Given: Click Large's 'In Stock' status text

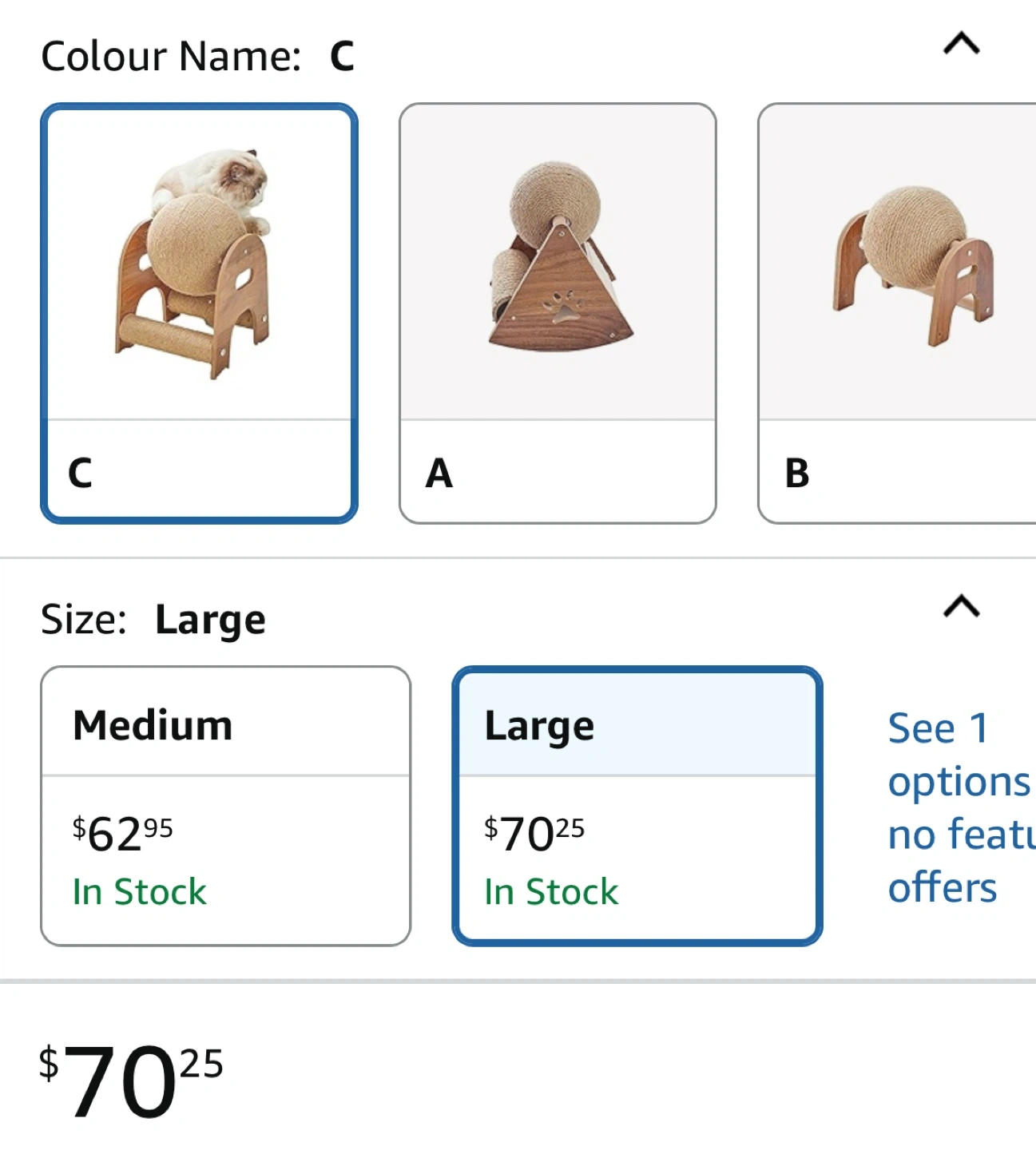Looking at the screenshot, I should coord(551,891).
